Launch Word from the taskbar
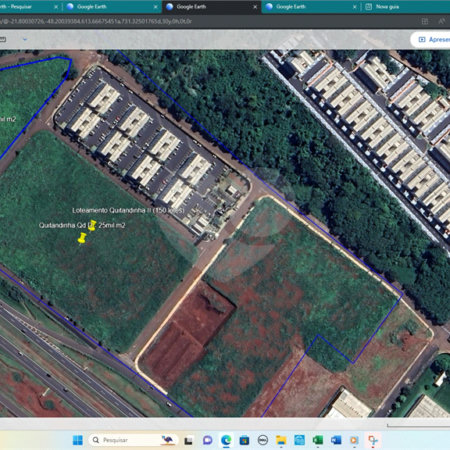 [336, 440]
